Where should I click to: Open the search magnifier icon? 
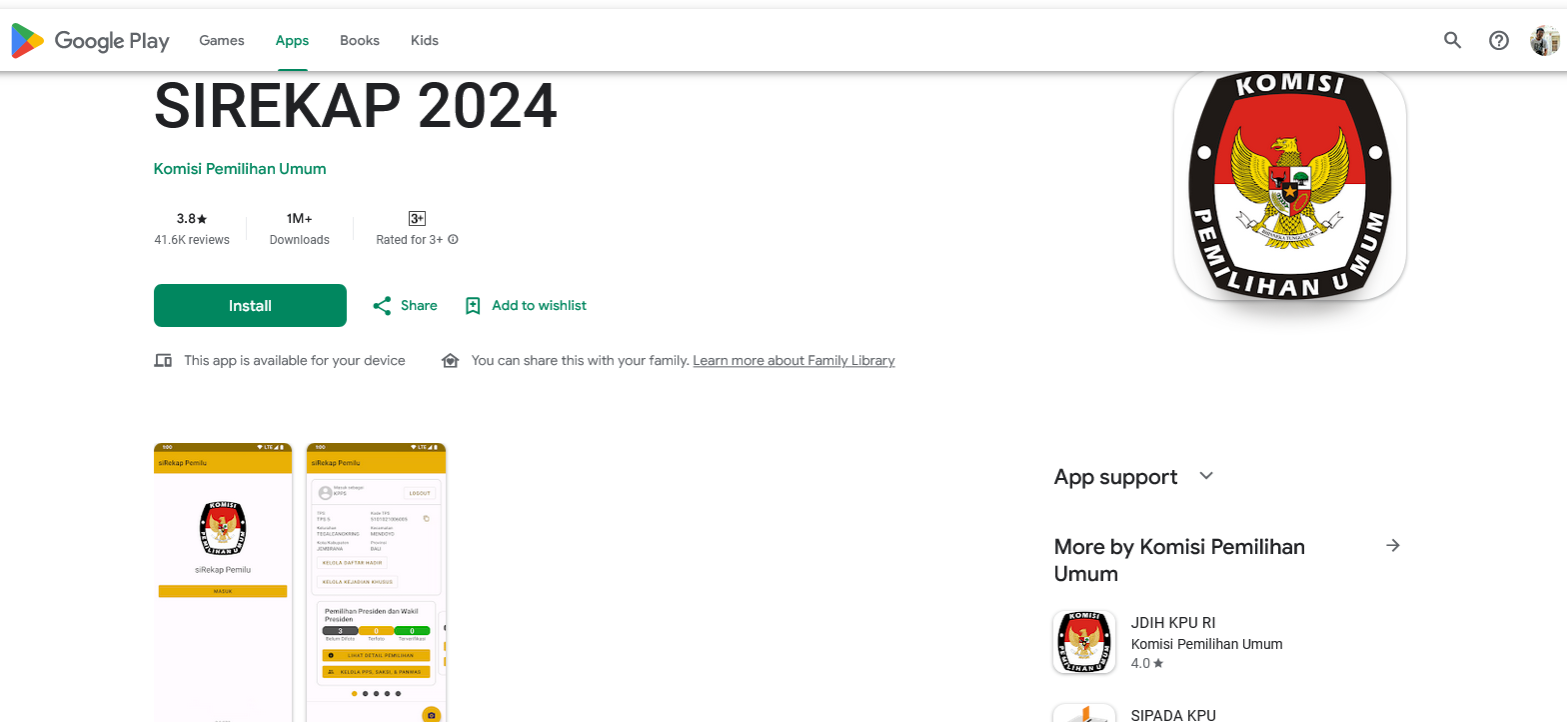[1452, 40]
